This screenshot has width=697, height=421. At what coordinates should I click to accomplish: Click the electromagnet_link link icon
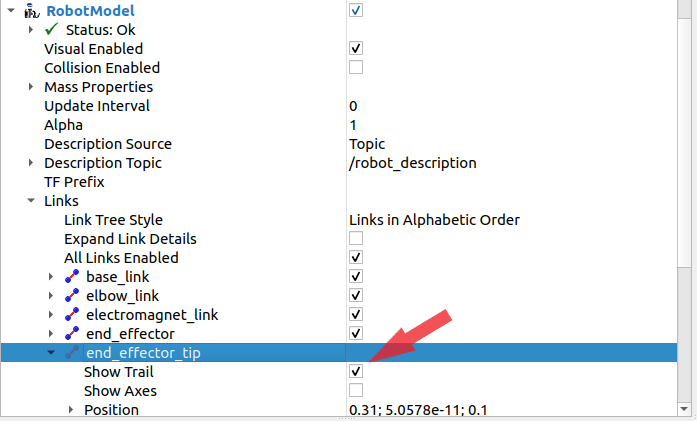coord(72,315)
